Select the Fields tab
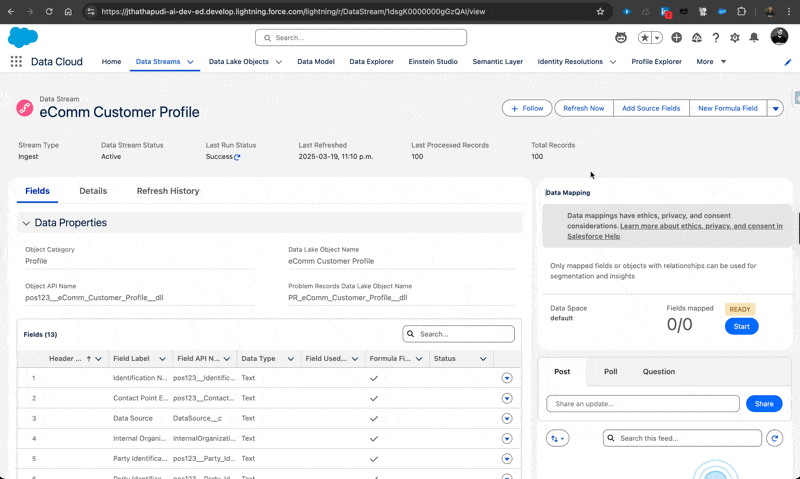Screen dimensions: 800x479 point(37,191)
